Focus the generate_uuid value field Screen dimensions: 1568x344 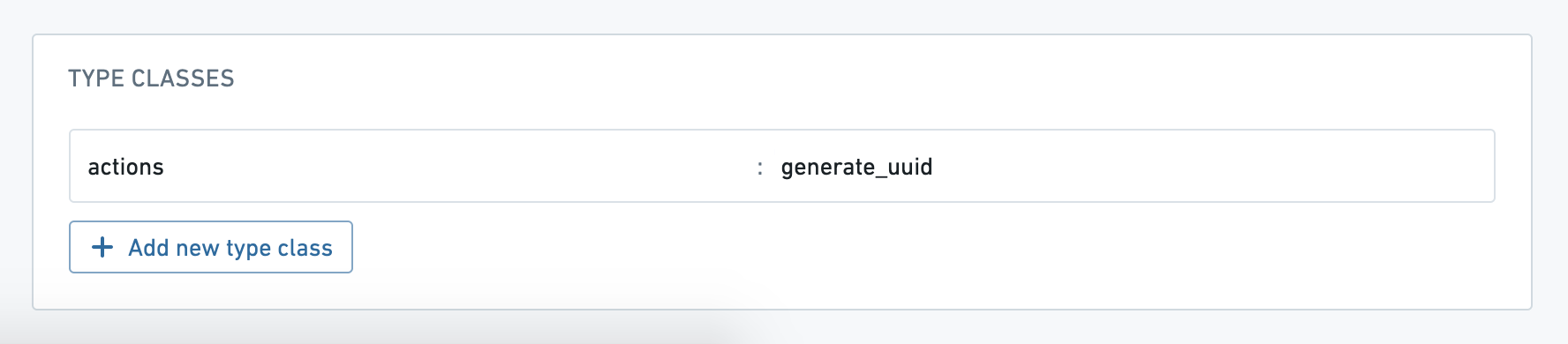1128,167
